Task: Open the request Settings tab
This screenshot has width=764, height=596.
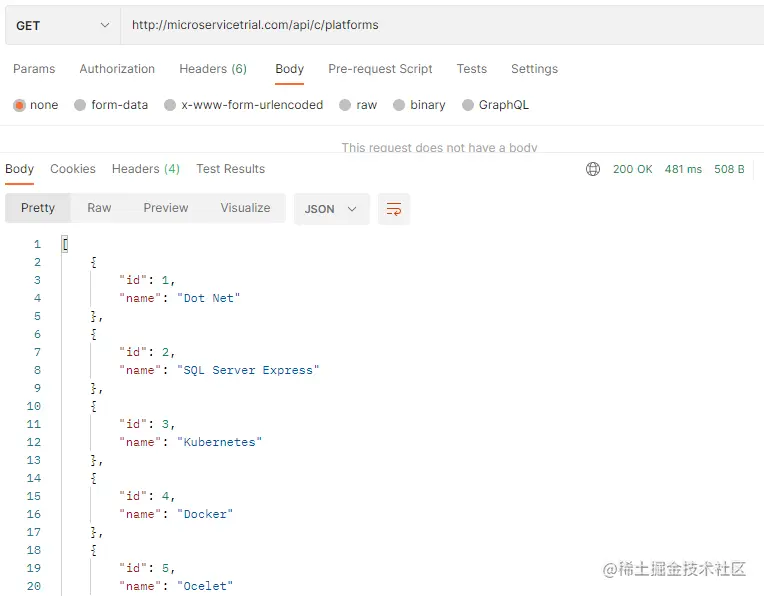Action: (x=535, y=69)
